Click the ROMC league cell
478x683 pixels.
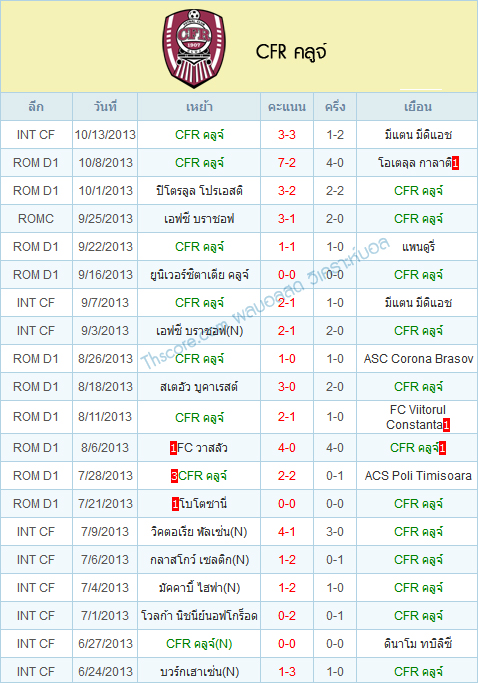click(x=36, y=219)
